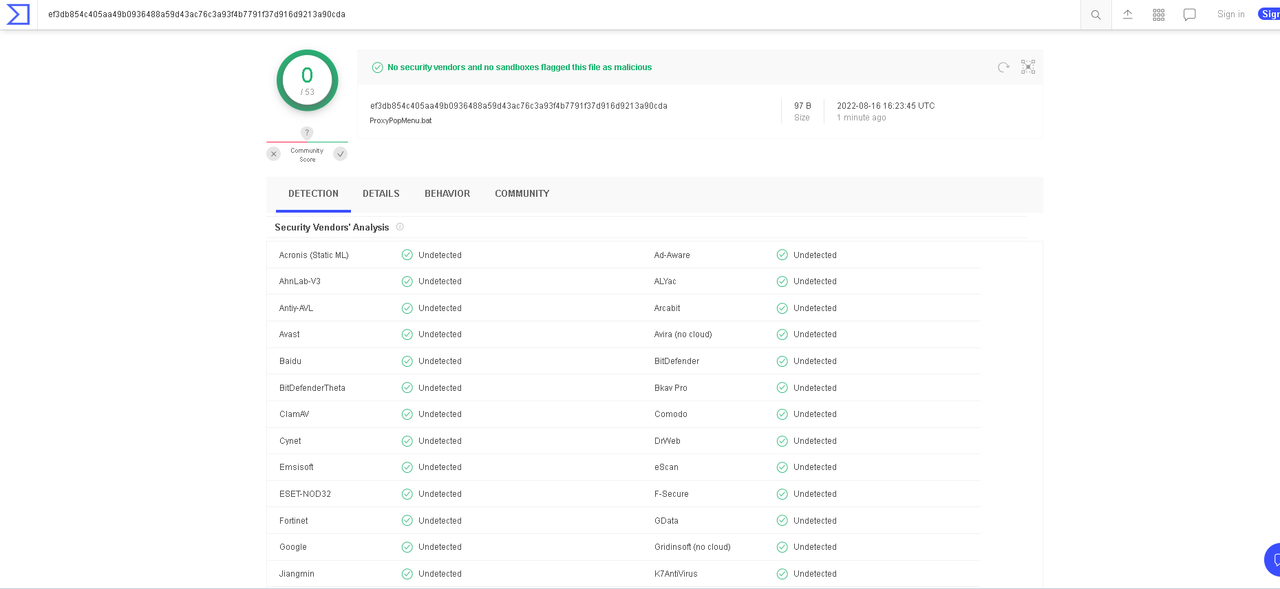Open the BEHAVIOR tab

click(x=447, y=194)
